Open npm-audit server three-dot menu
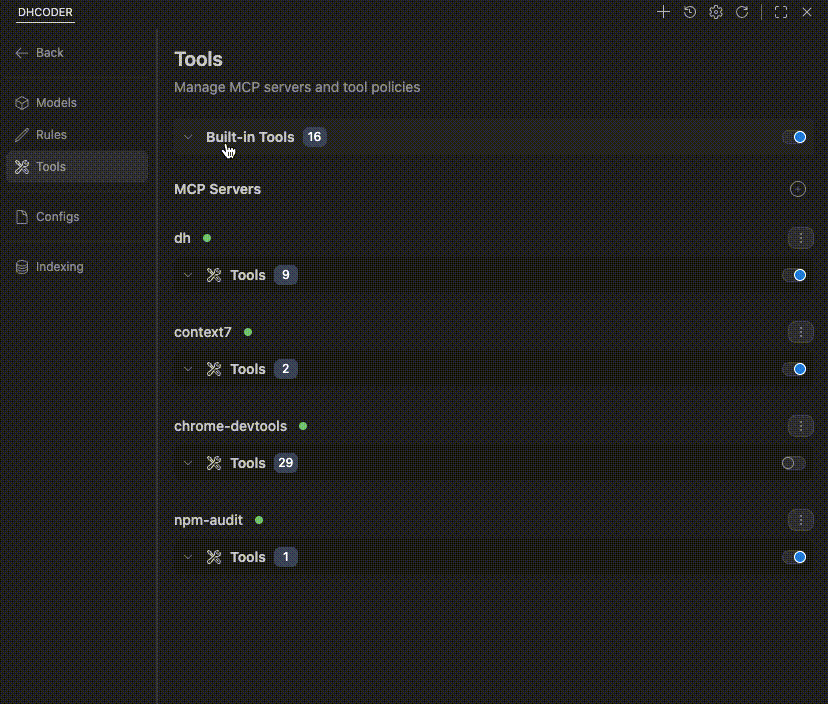The width and height of the screenshot is (828, 704). click(800, 520)
